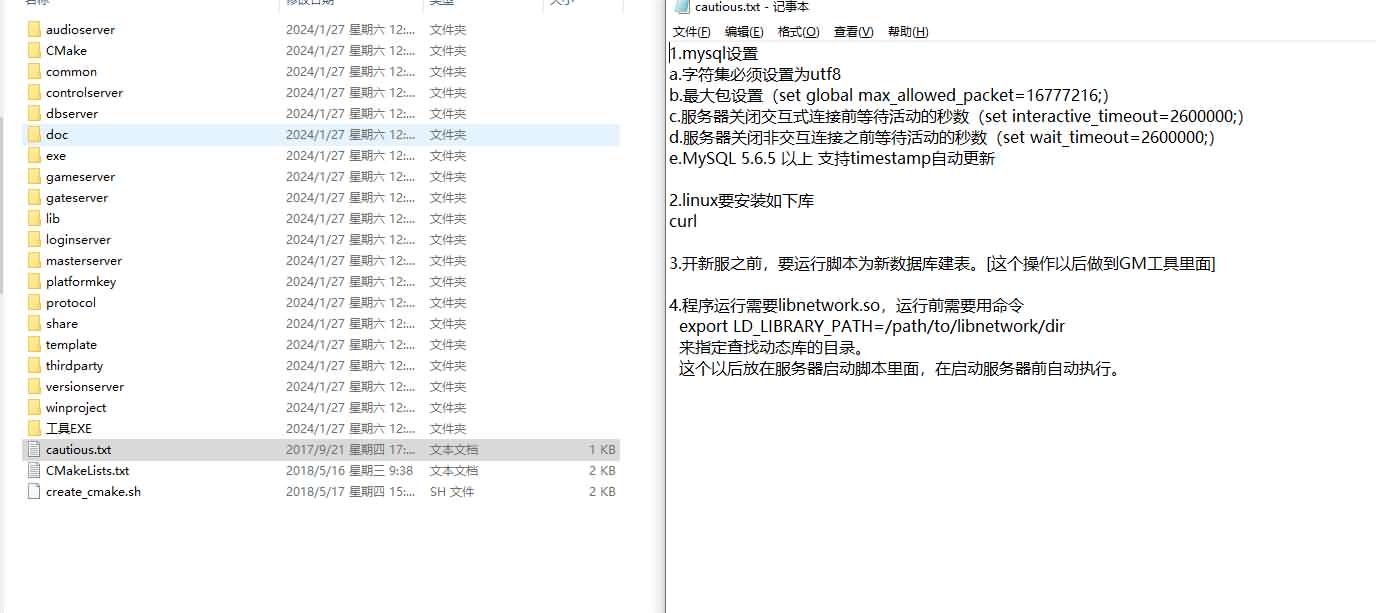This screenshot has width=1376, height=613.
Task: Select the gameserver folder icon
Action: click(34, 176)
